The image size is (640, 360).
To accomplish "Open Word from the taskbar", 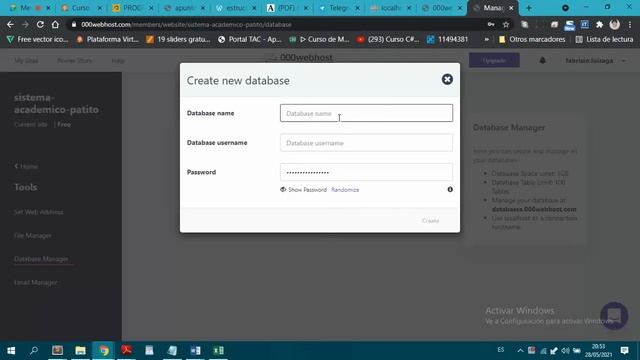I will (x=195, y=351).
